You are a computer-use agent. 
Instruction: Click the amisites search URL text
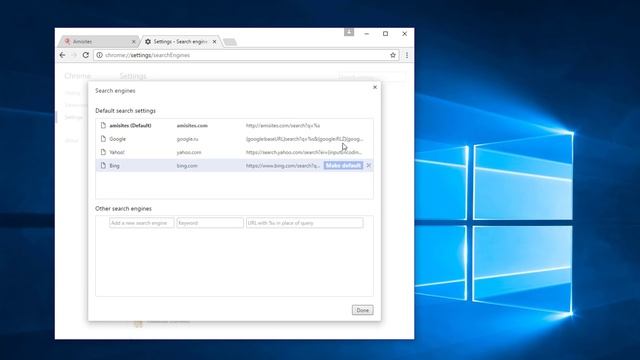[x=283, y=125]
